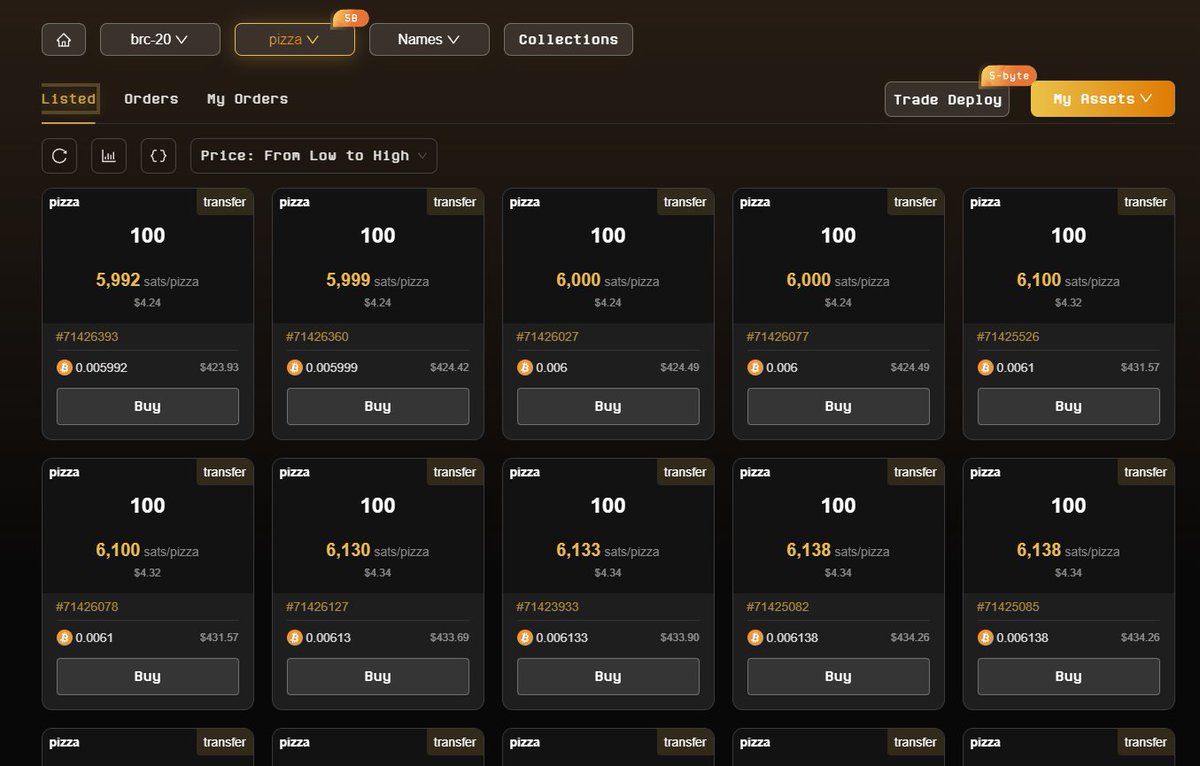Click the $433.69 total value
The image size is (1200, 766).
tap(449, 638)
